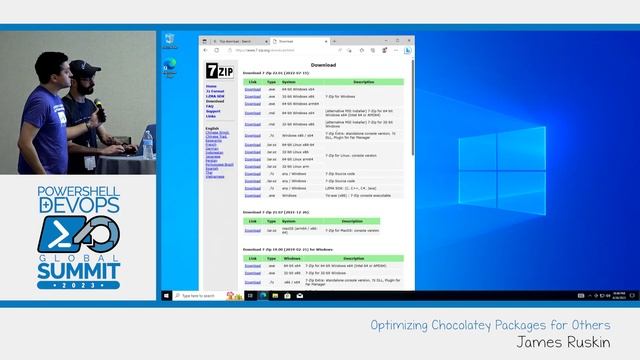Open File Explorer from the taskbar
This screenshot has height=360, width=640.
pyautogui.click(x=275, y=296)
